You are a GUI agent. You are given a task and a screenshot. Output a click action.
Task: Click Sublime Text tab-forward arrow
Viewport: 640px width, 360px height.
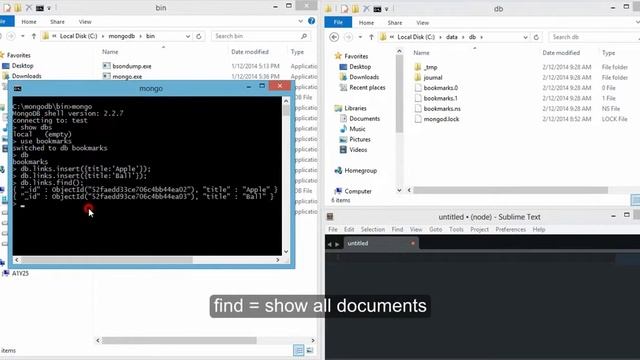[x=337, y=244]
